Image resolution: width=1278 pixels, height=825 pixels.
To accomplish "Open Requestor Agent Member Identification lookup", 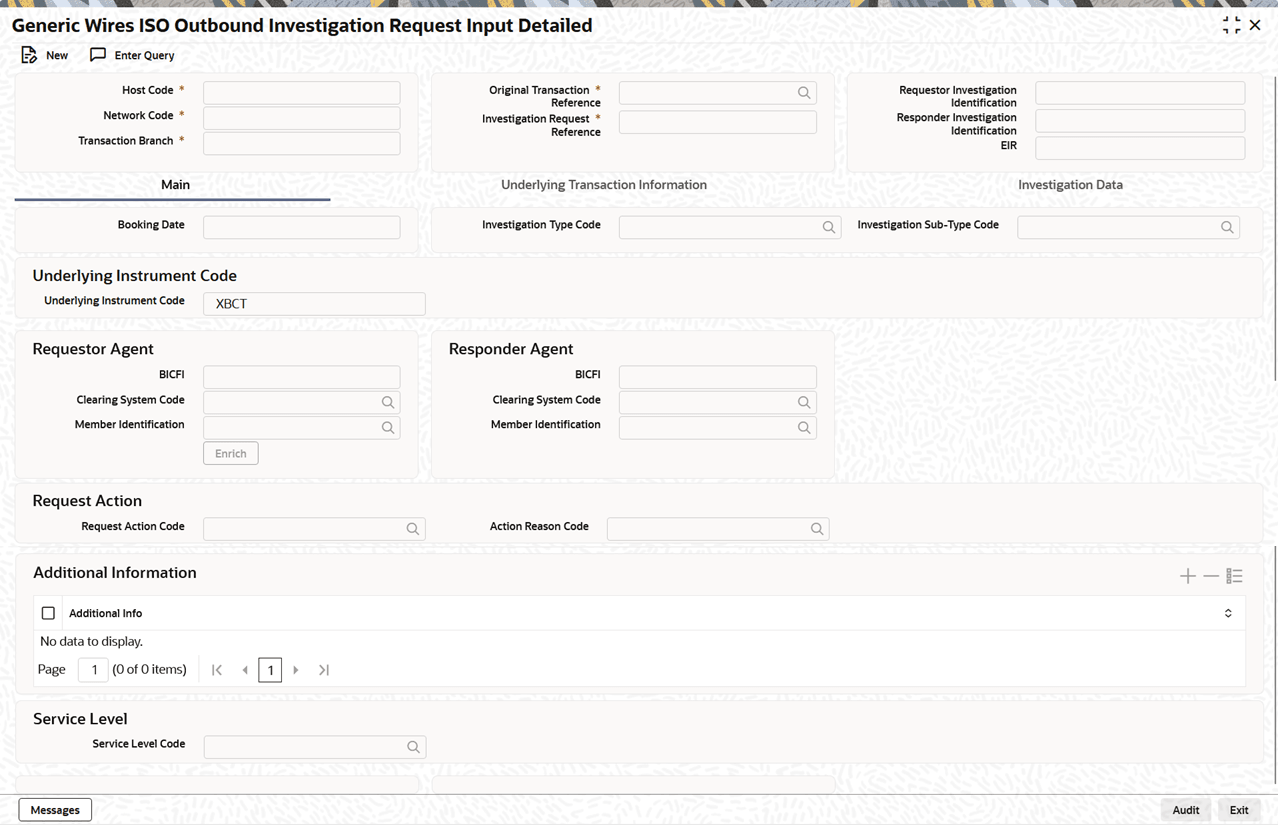I will (388, 428).
